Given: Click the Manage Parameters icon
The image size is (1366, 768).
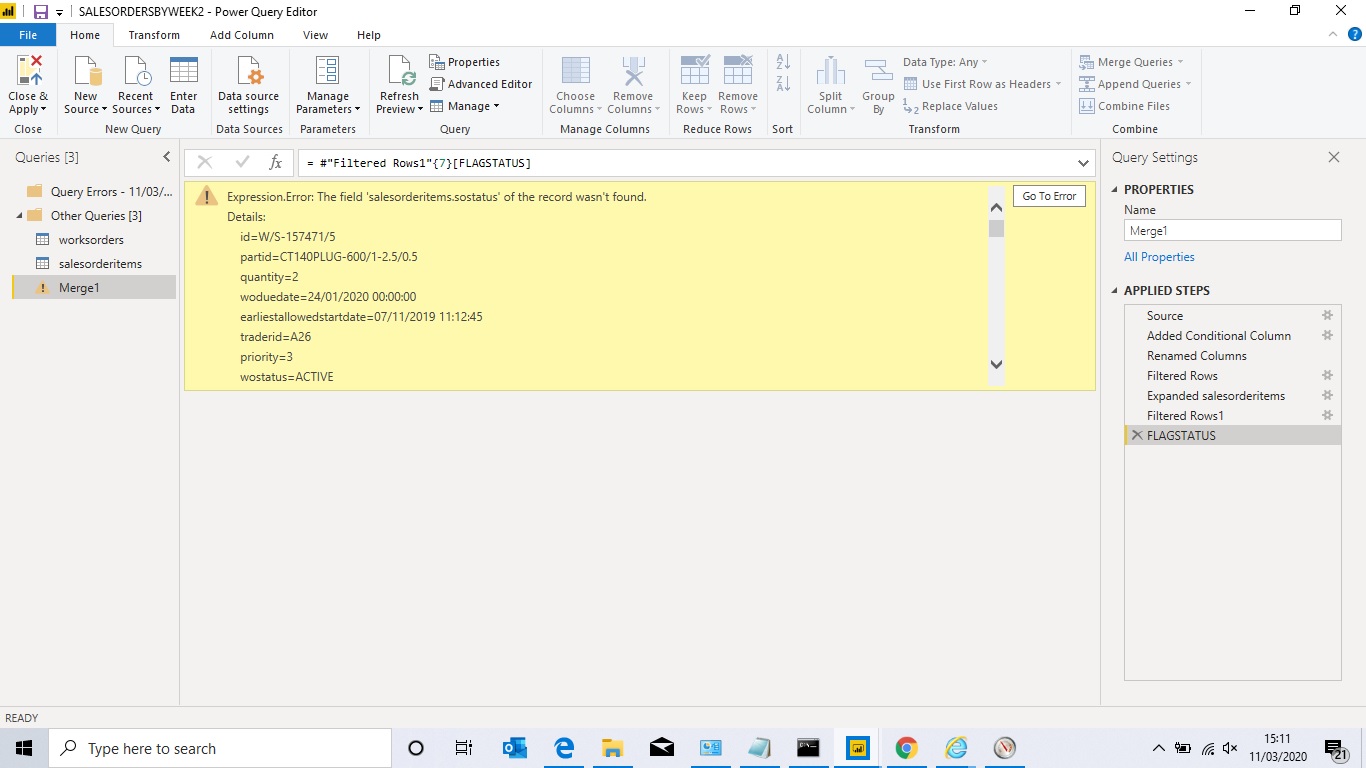Looking at the screenshot, I should tap(327, 72).
